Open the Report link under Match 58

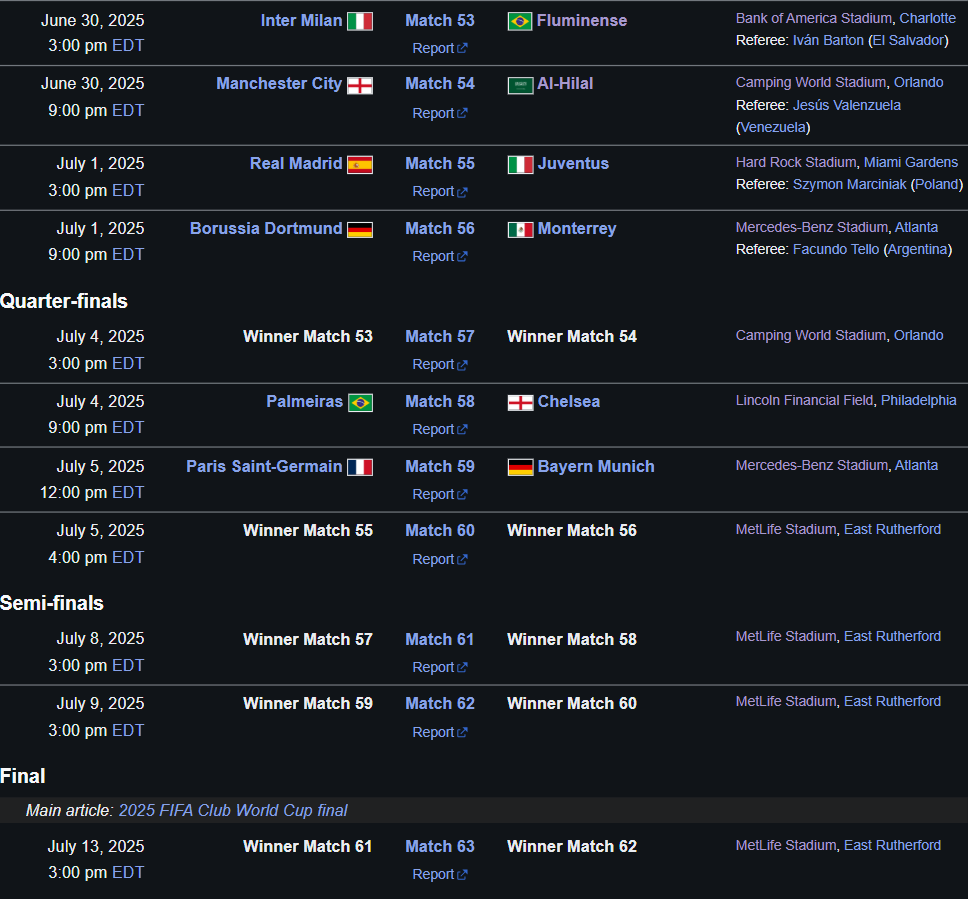[x=440, y=429]
